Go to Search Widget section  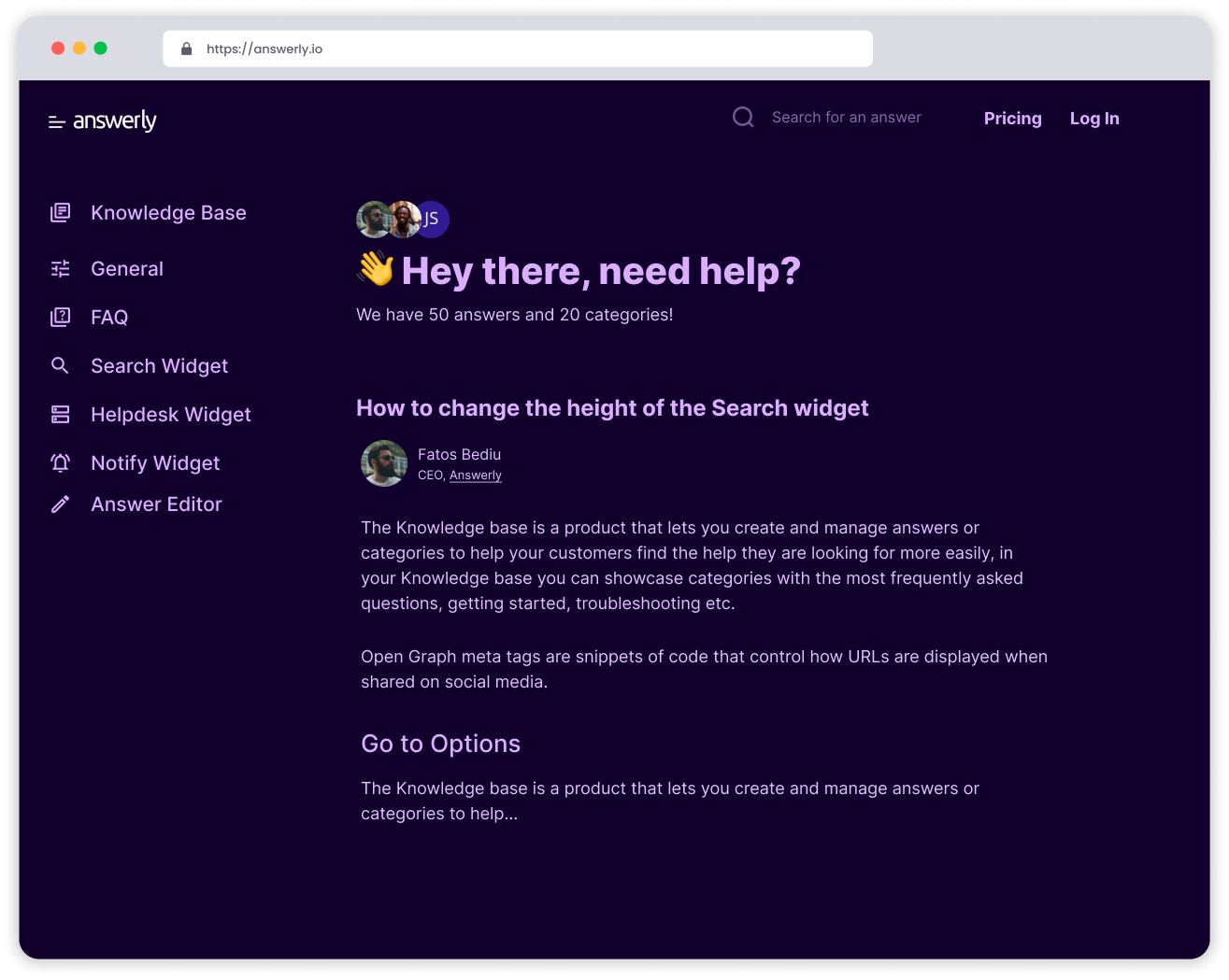[x=159, y=366]
